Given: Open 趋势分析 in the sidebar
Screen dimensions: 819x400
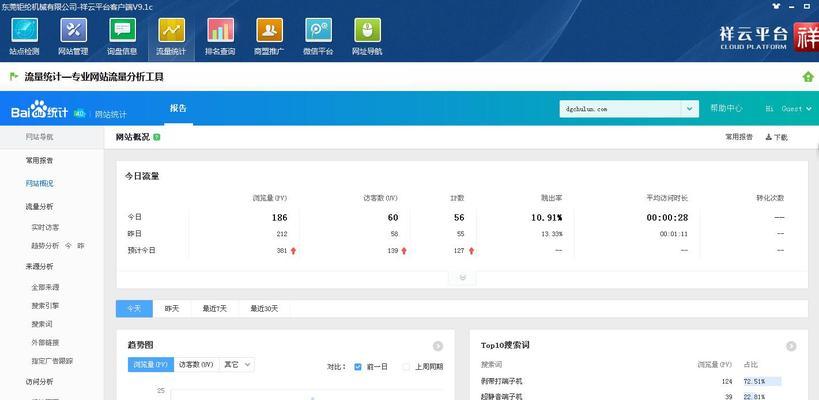Looking at the screenshot, I should point(45,245).
